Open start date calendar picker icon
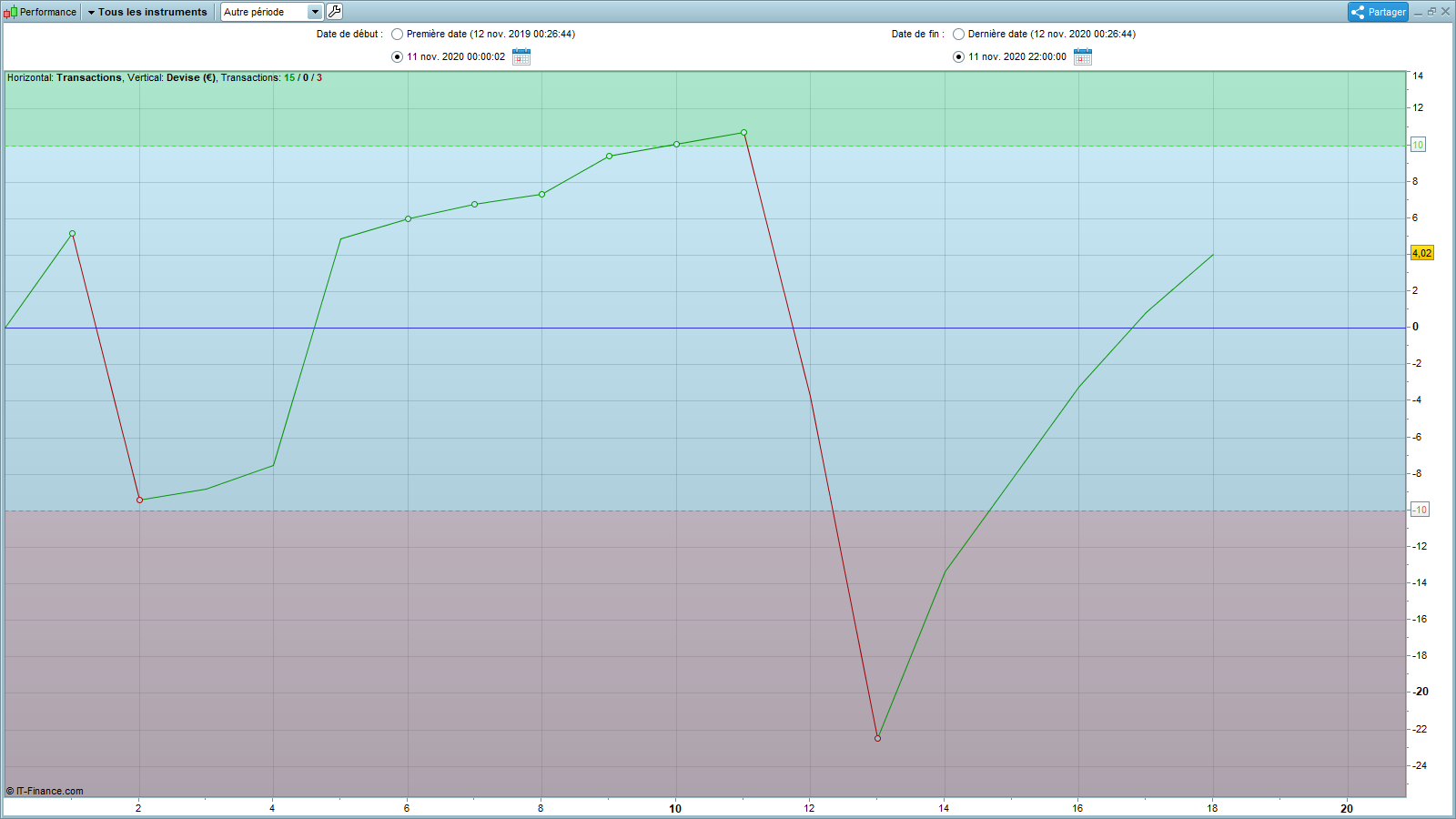Viewport: 1456px width, 819px height. click(x=521, y=57)
